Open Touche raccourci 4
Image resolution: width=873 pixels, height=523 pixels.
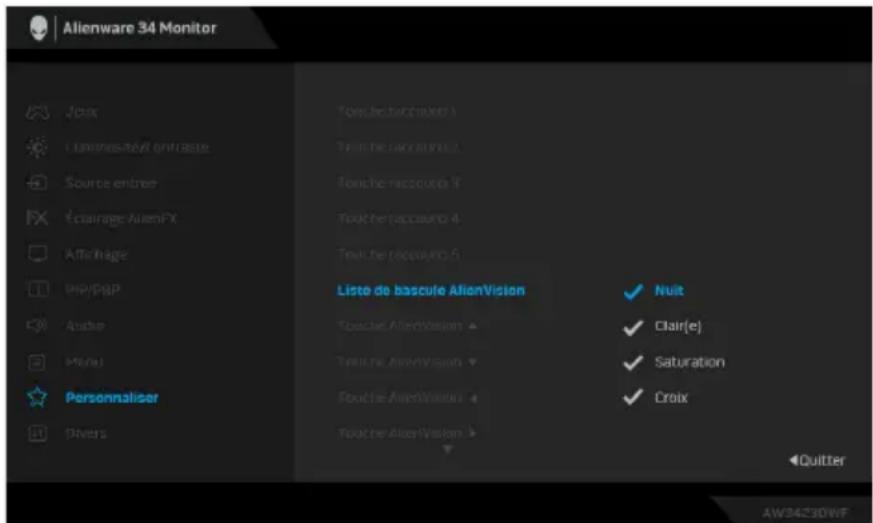(x=399, y=218)
